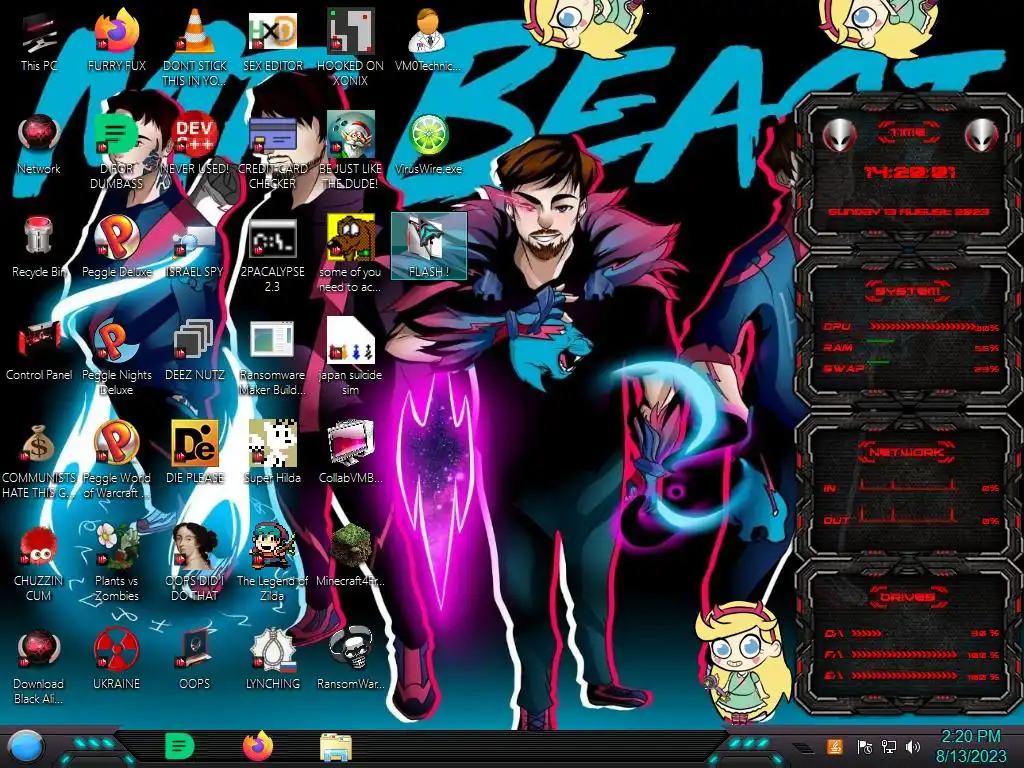Launch Peggle World of Warcraft
1024x768 pixels.
(x=116, y=460)
